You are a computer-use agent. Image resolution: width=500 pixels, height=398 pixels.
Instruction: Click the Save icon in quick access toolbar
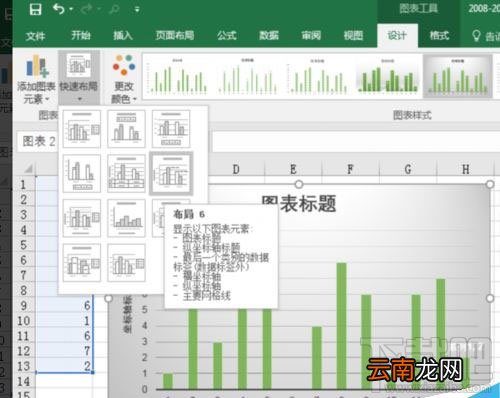(x=35, y=9)
